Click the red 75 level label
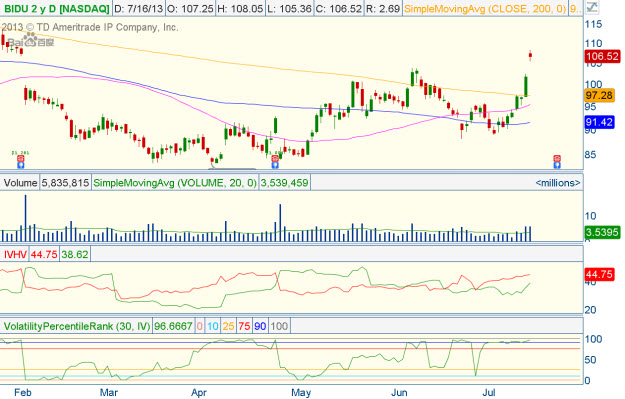The image size is (625, 399). [x=244, y=326]
